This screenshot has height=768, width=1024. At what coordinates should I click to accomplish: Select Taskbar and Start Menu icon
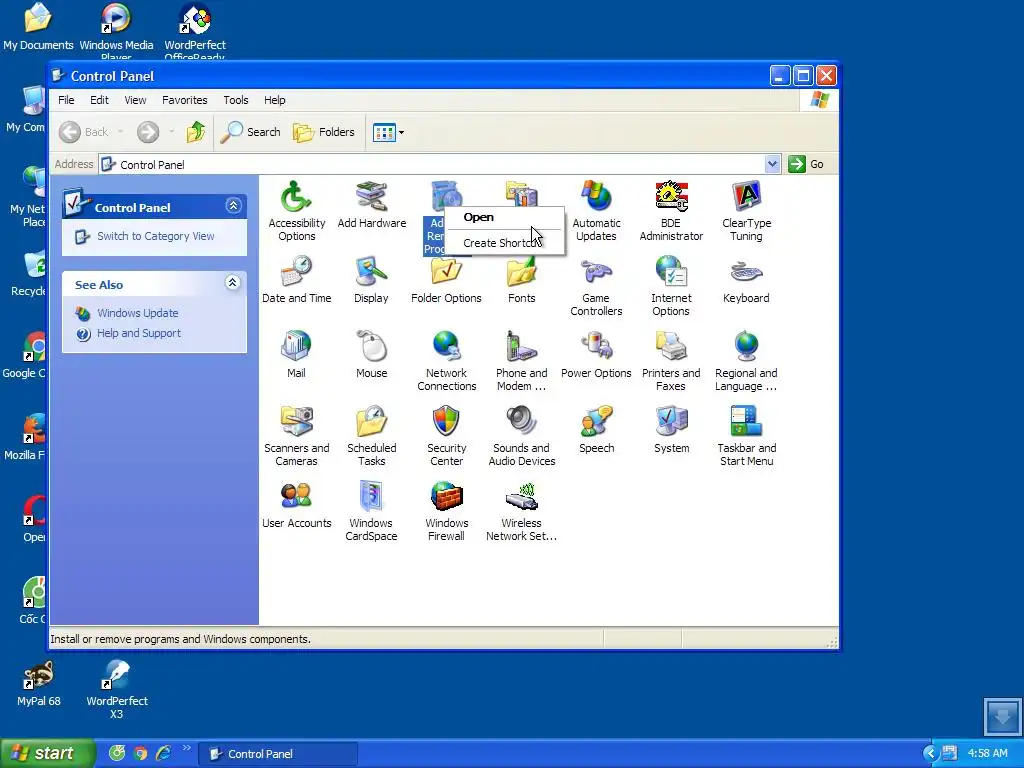746,436
